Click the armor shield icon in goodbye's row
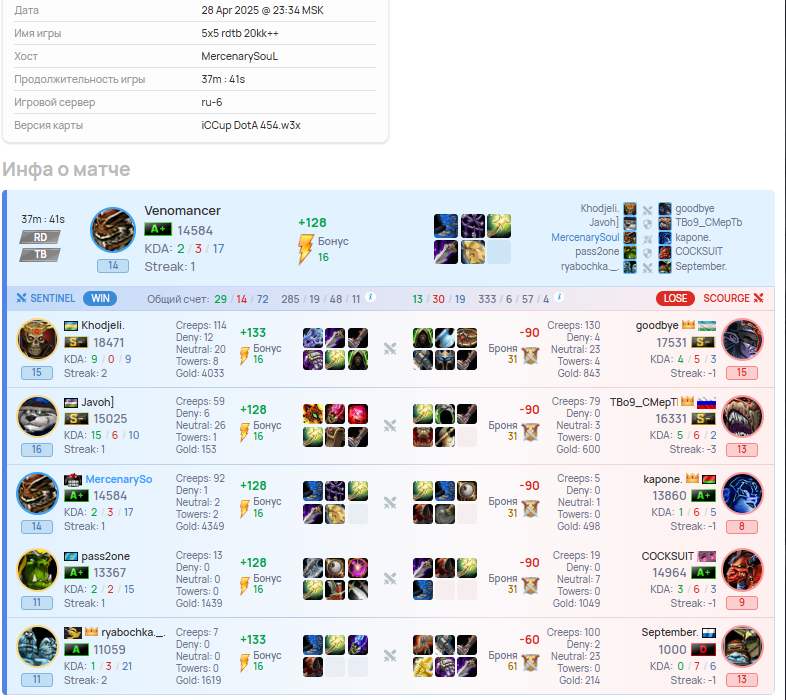Viewport: 786px width, 700px height. 530,355
